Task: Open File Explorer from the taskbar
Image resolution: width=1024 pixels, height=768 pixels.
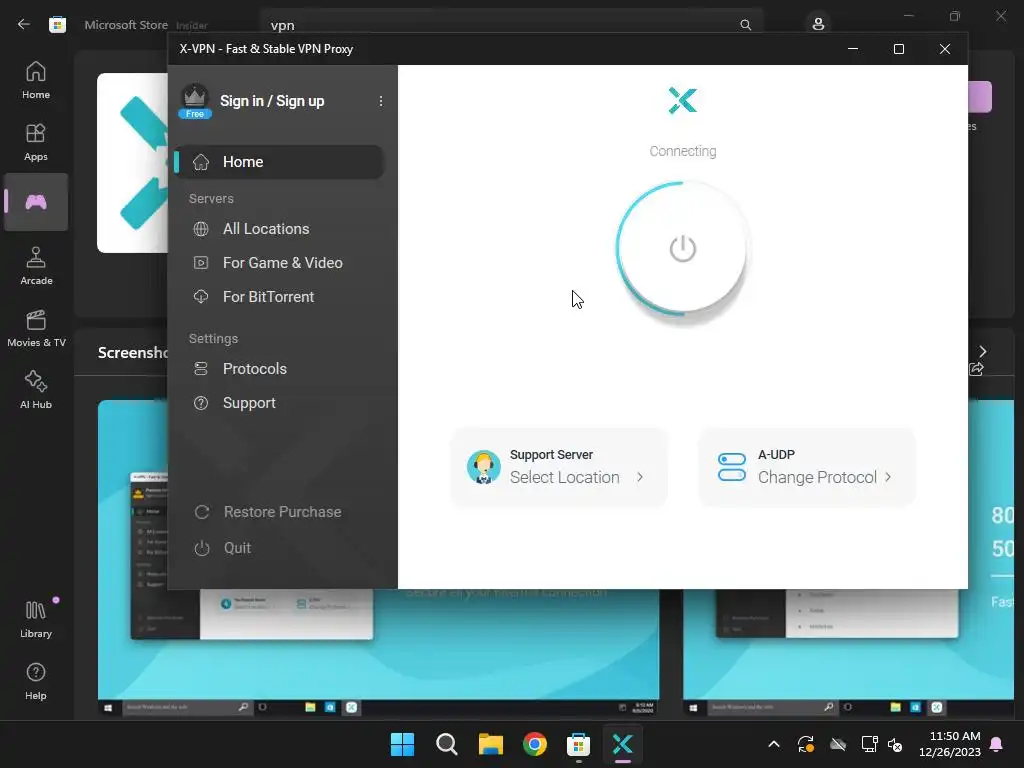Action: (490, 744)
